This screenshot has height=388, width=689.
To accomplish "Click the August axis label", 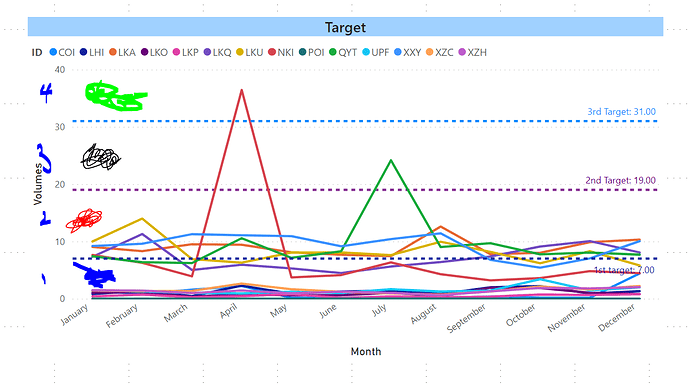I will pos(424,314).
